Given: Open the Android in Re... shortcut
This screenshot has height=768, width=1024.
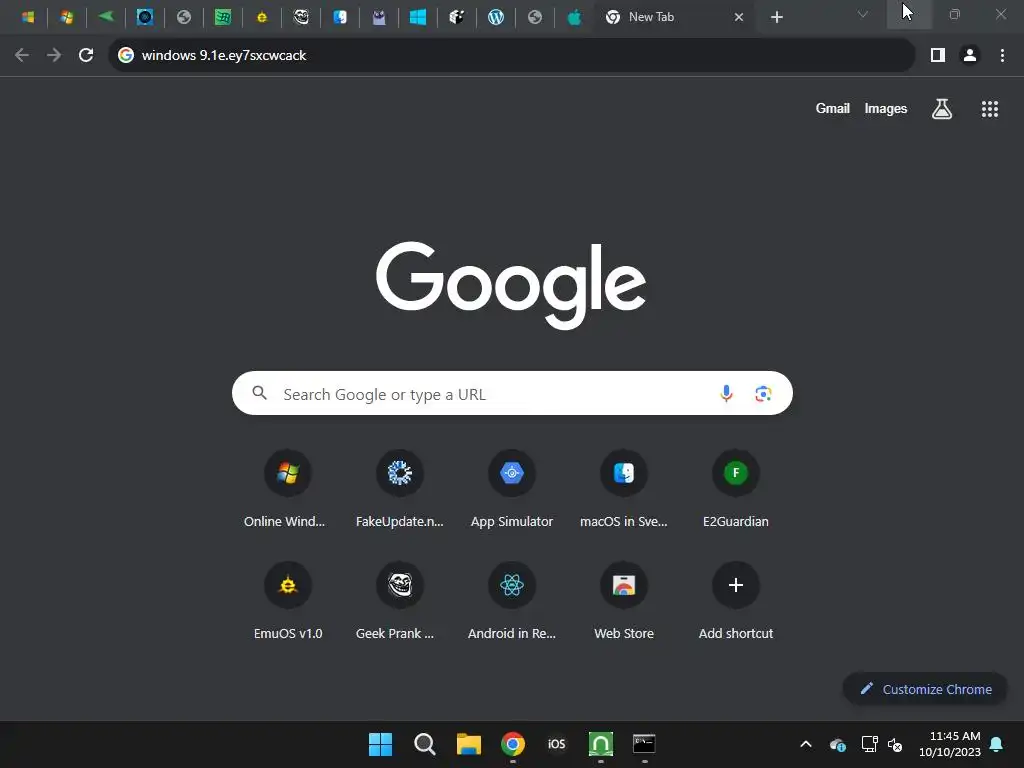Looking at the screenshot, I should coord(512,601).
